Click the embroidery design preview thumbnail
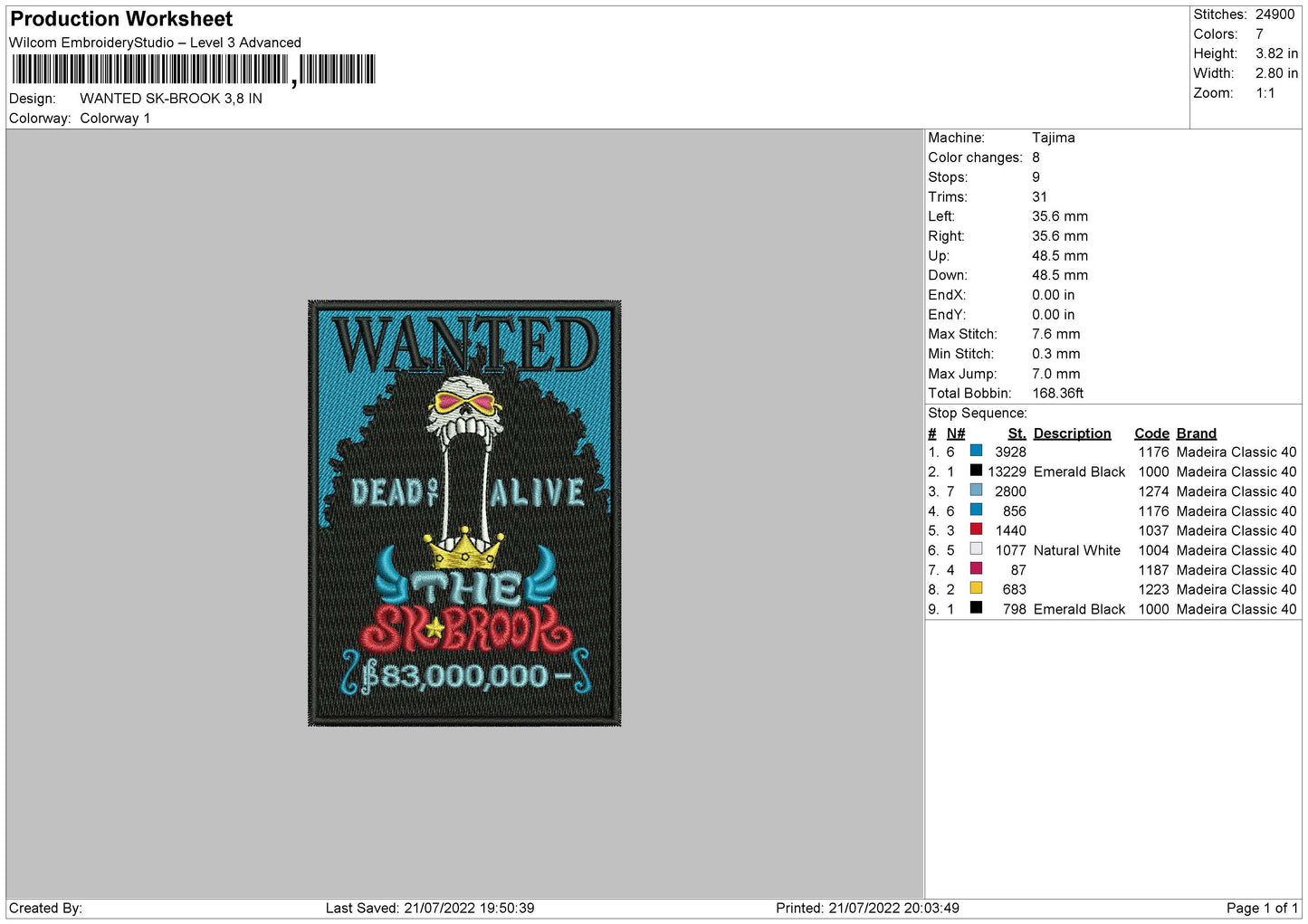1308x924 pixels. [x=464, y=513]
